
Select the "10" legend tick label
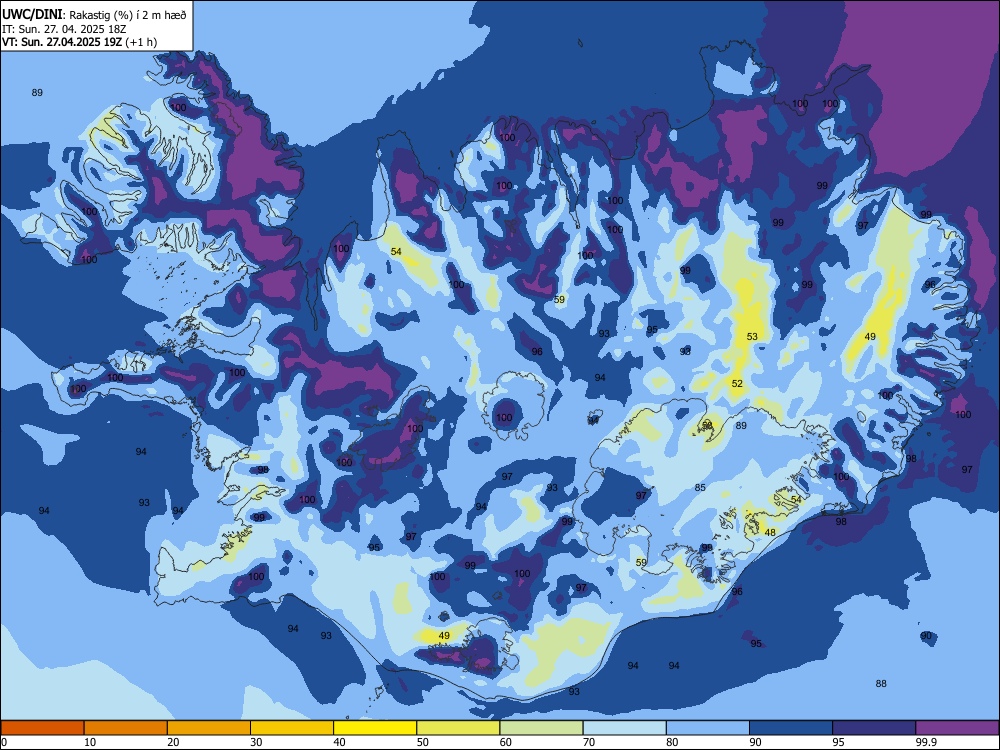[x=90, y=742]
